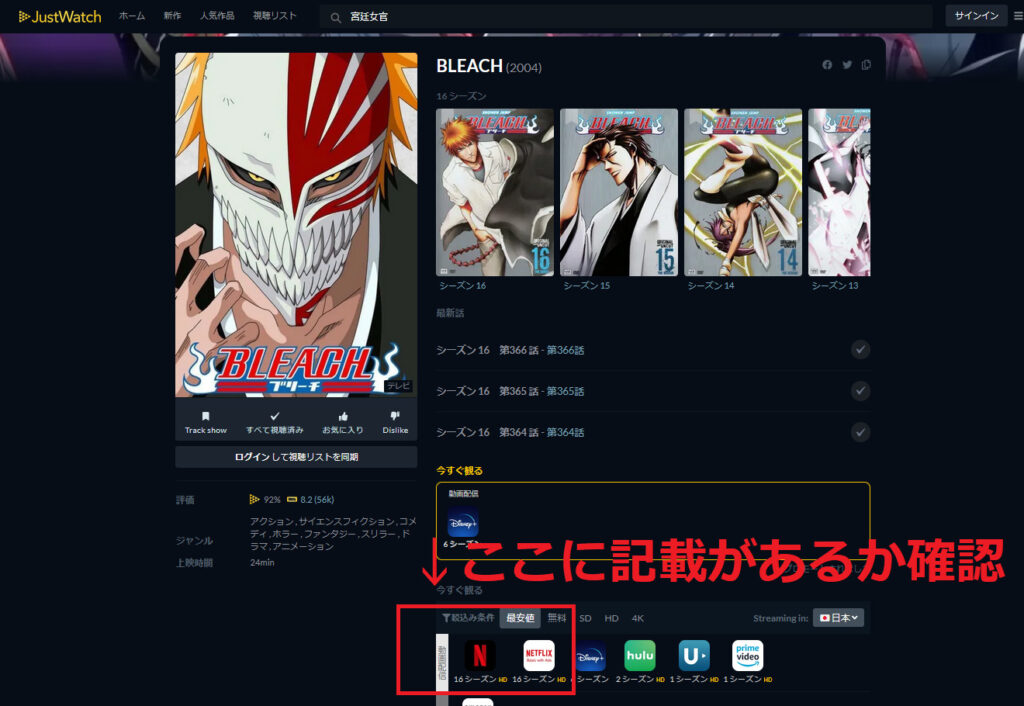Toggle 最安値 filter
1024x706 pixels.
coord(520,618)
